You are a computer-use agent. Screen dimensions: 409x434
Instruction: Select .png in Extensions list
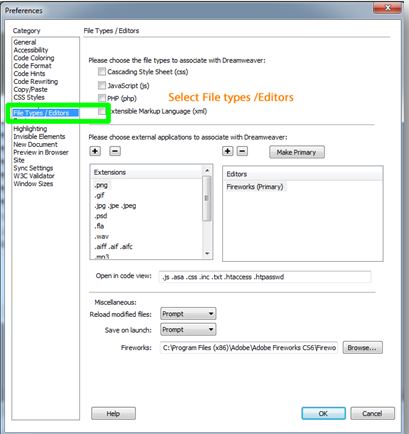click(x=101, y=185)
